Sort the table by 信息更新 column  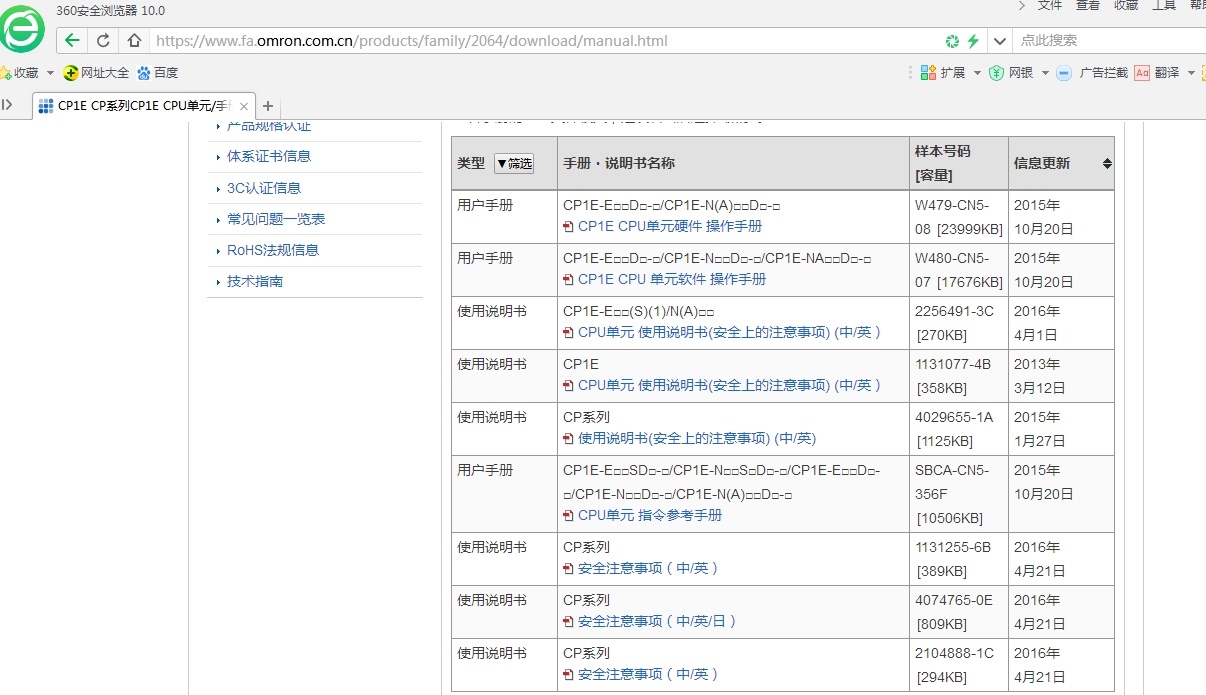click(x=1106, y=163)
